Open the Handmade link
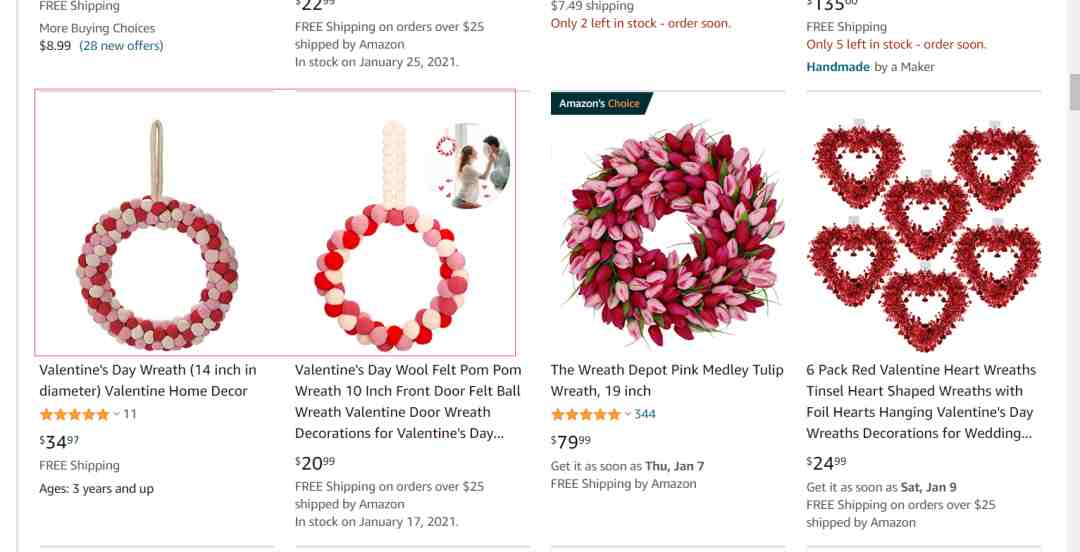The width and height of the screenshot is (1080, 552). (x=838, y=67)
